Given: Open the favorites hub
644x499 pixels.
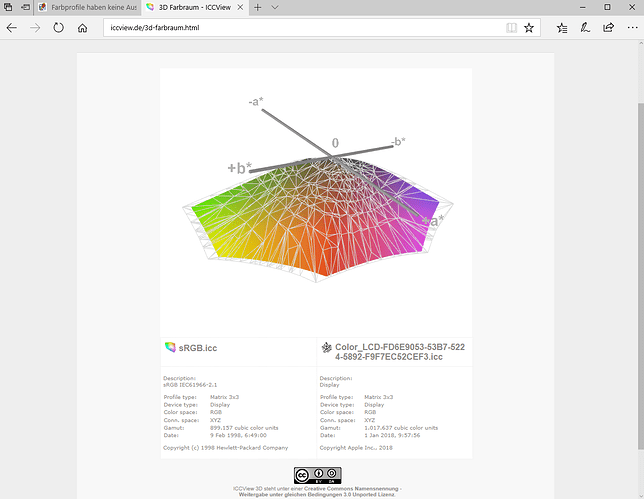Looking at the screenshot, I should pos(562,28).
